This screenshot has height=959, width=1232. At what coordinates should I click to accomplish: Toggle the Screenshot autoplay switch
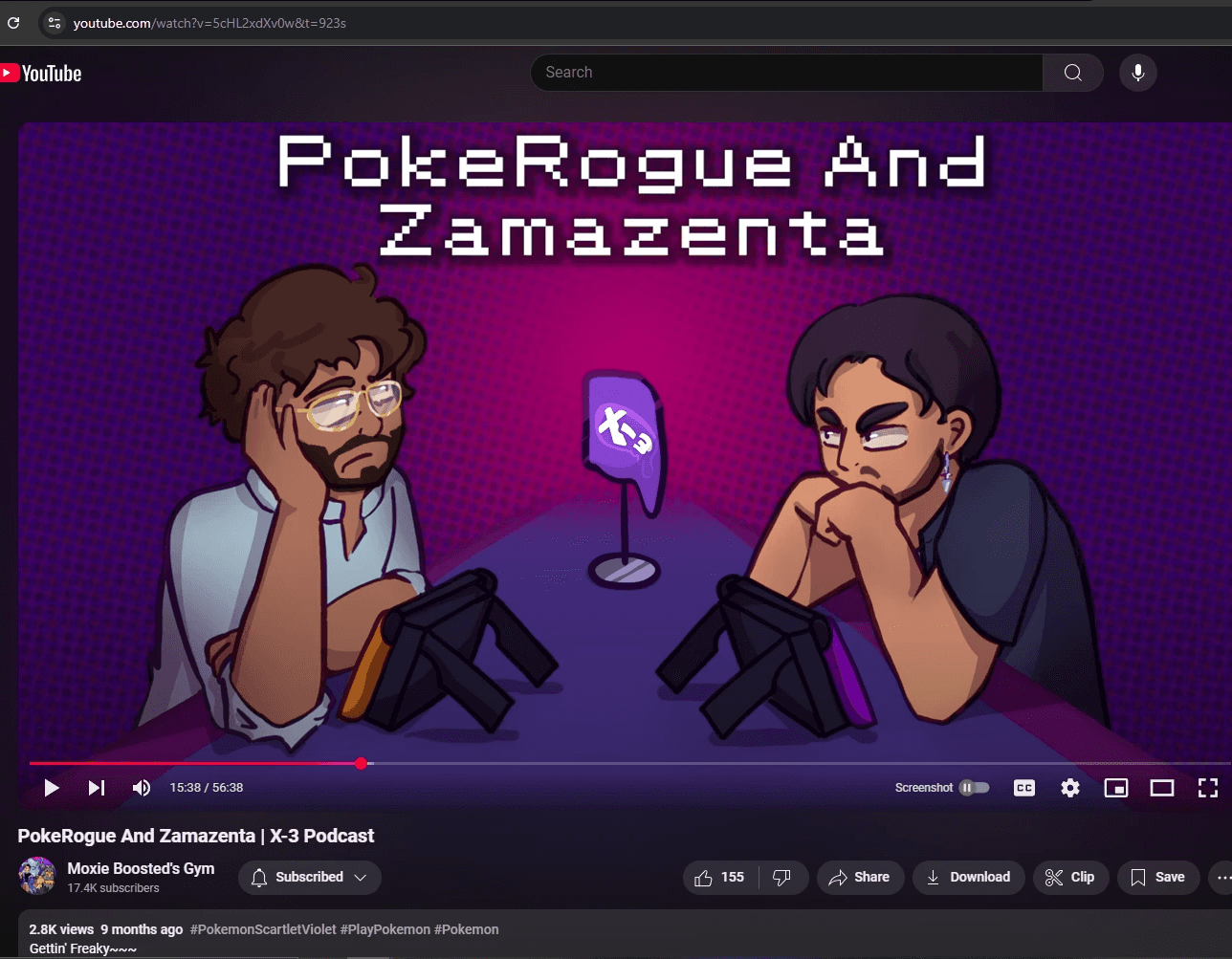click(975, 788)
